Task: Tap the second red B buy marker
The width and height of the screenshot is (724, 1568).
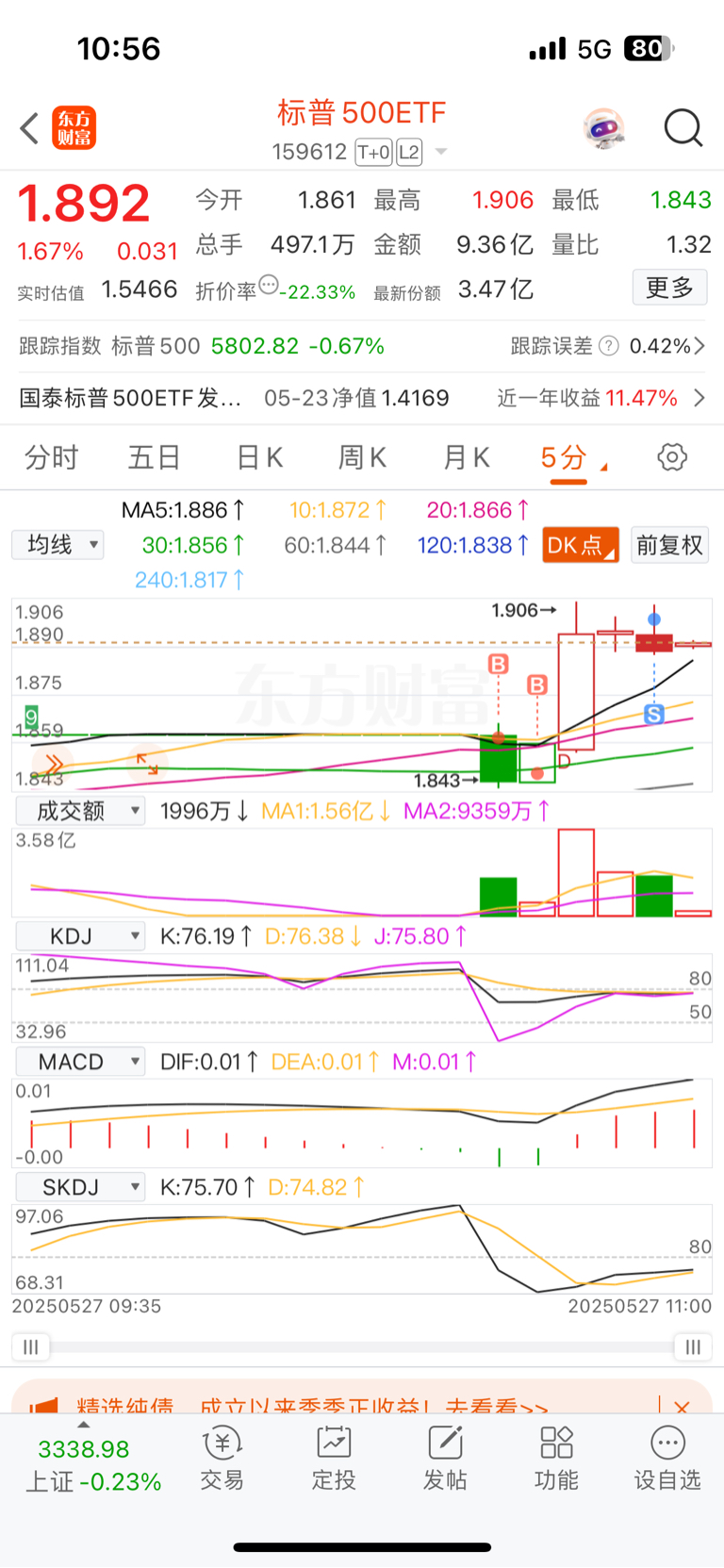Action: (537, 685)
